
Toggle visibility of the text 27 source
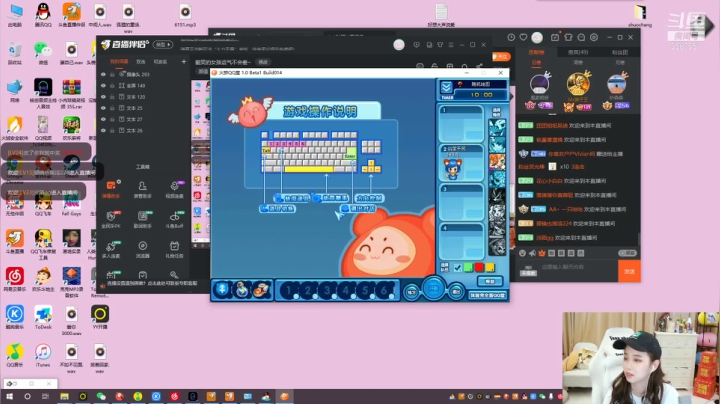click(103, 119)
